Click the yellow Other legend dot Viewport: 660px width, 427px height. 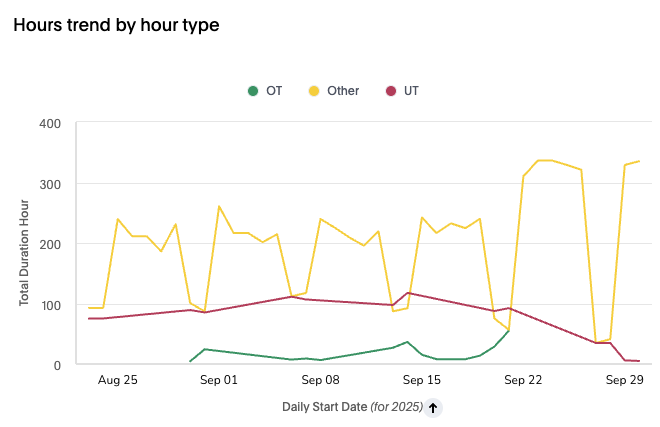click(314, 91)
